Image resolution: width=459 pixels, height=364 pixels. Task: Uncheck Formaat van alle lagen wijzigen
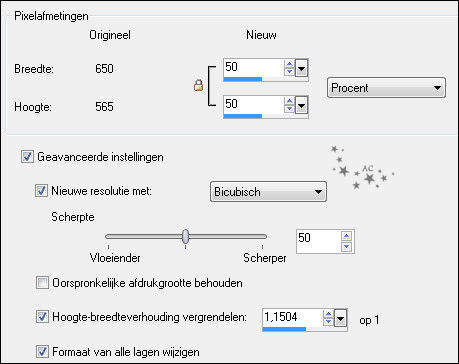tap(42, 351)
